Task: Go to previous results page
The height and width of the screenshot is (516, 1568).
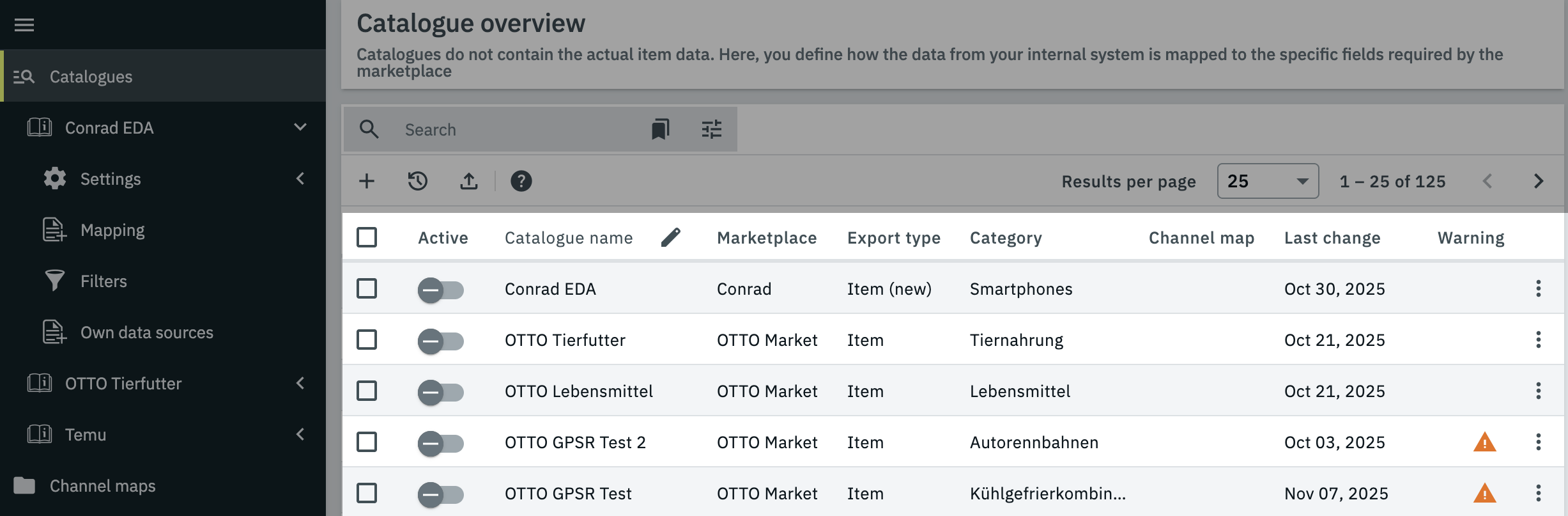Action: pyautogui.click(x=1487, y=181)
